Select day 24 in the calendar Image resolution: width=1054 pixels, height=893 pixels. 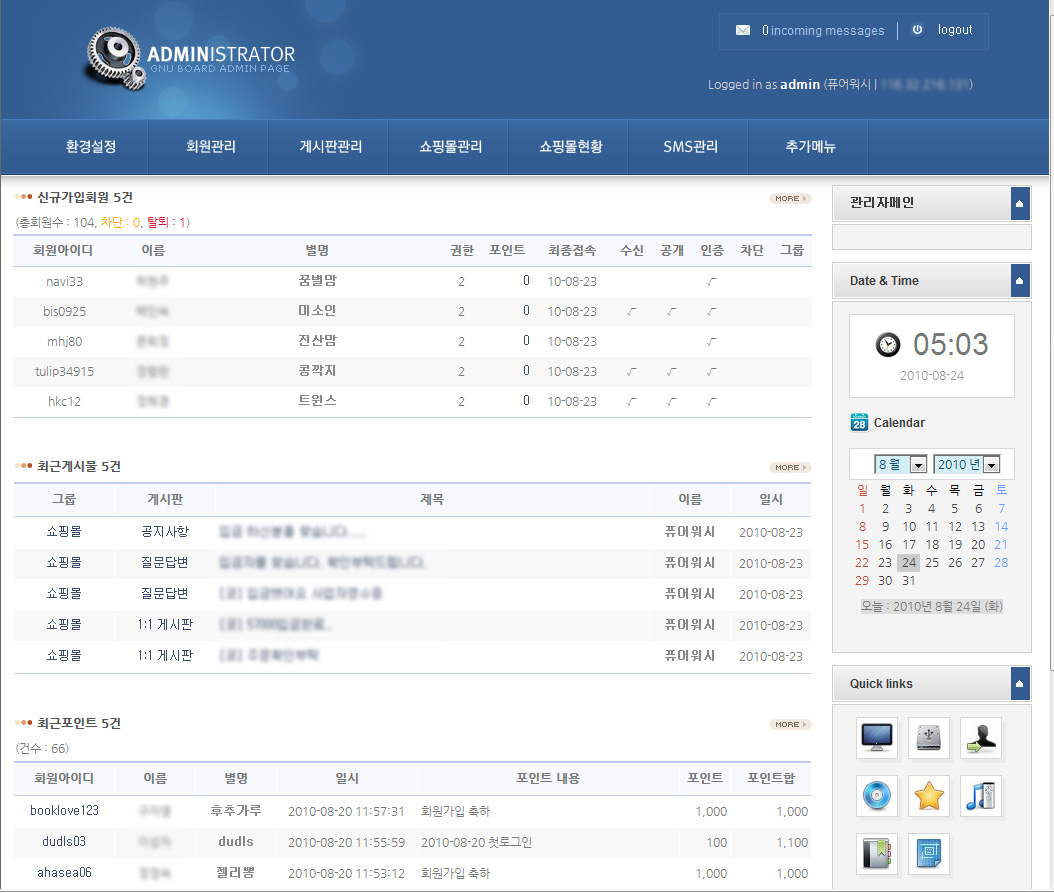coord(908,562)
